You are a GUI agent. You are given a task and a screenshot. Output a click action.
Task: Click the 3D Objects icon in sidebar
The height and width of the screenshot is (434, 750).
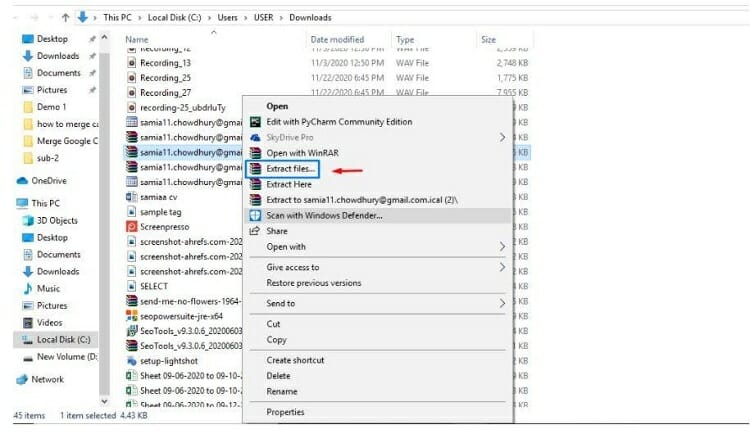point(28,221)
